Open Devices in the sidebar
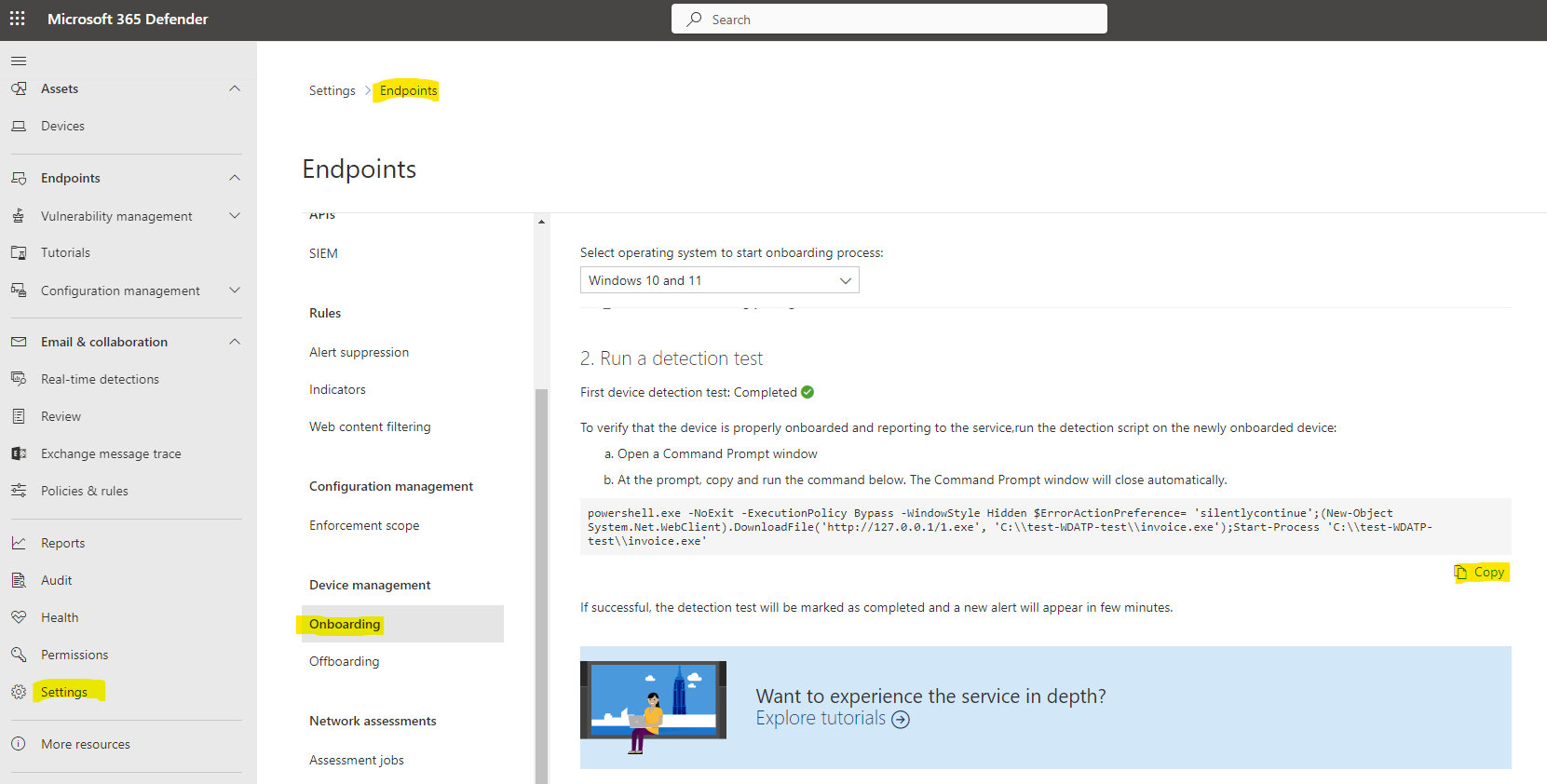Screen dimensions: 1547x784 coord(62,126)
